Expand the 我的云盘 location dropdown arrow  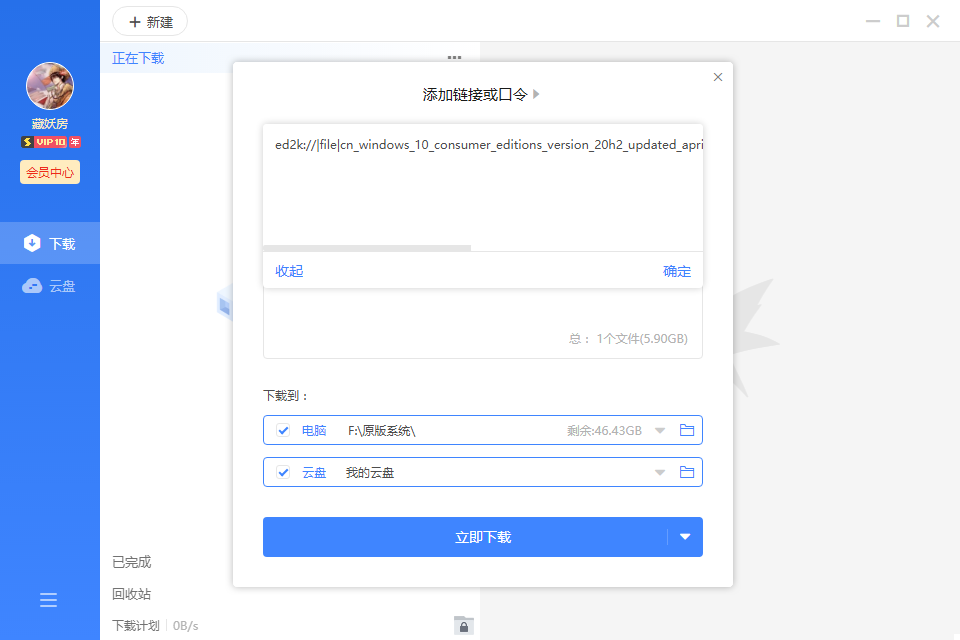click(660, 472)
